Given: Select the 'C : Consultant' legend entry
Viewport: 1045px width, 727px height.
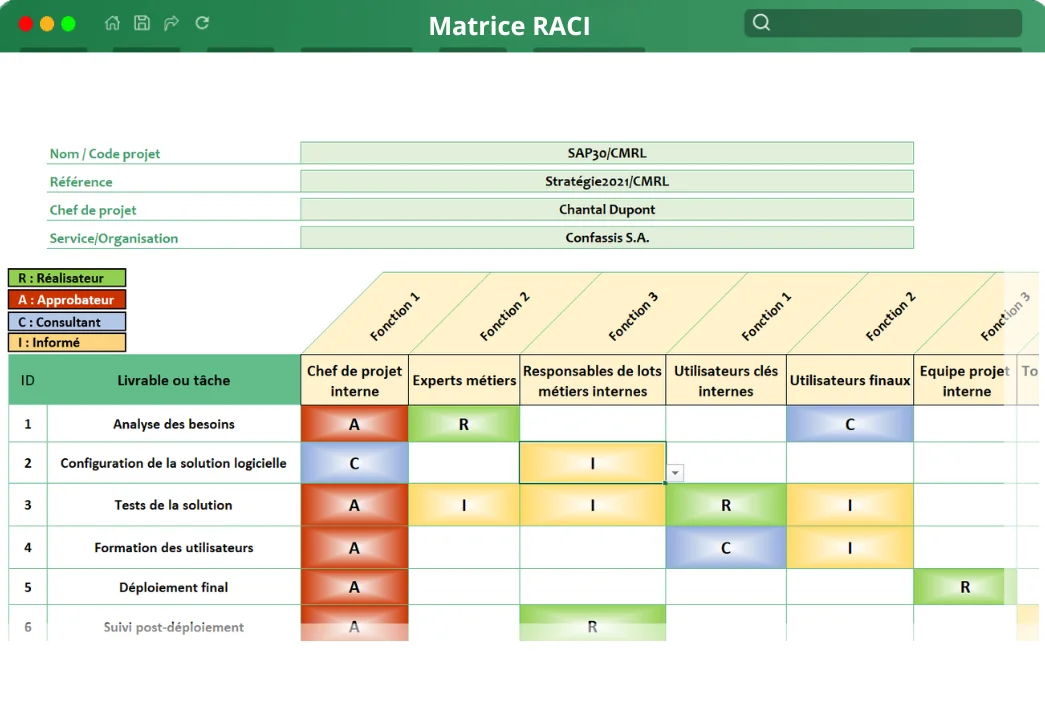Looking at the screenshot, I should point(66,321).
